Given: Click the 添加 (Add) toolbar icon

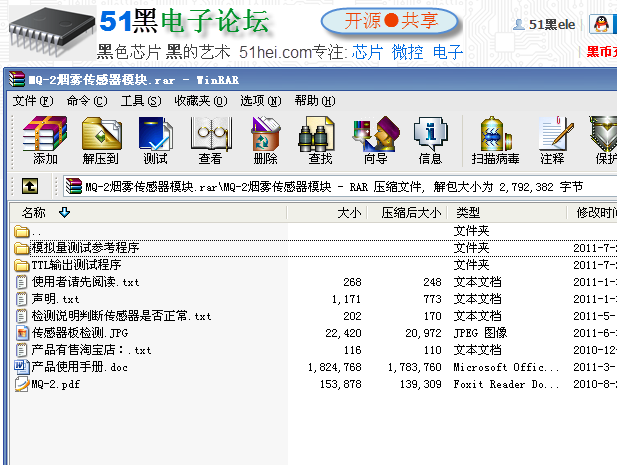Looking at the screenshot, I should [45, 134].
